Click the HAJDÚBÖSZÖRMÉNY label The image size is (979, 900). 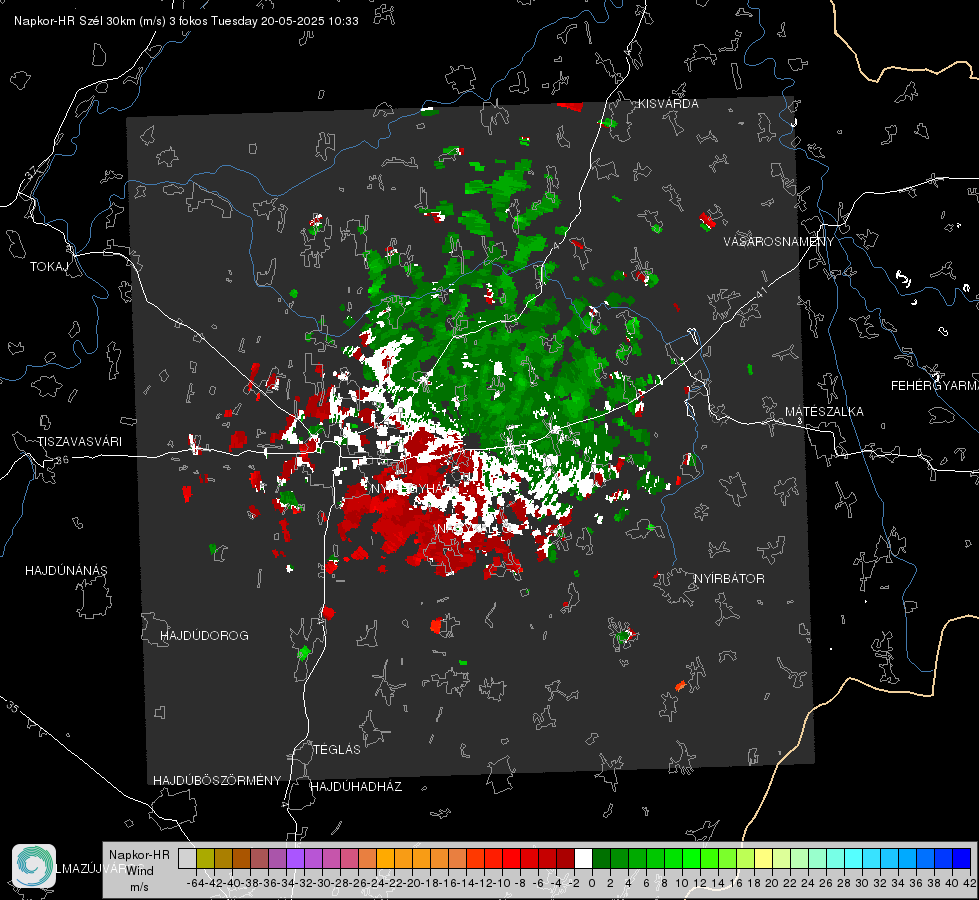coord(217,780)
